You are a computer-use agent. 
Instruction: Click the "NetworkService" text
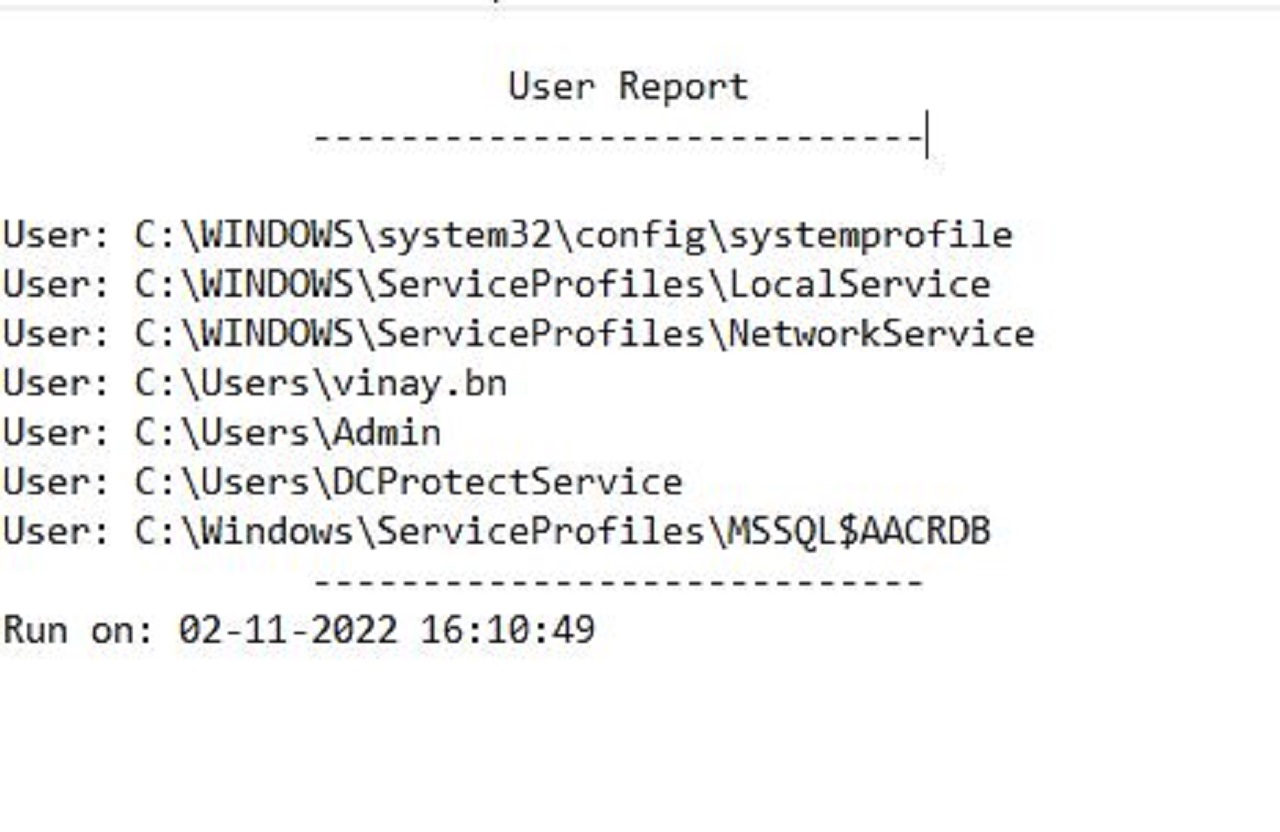881,334
